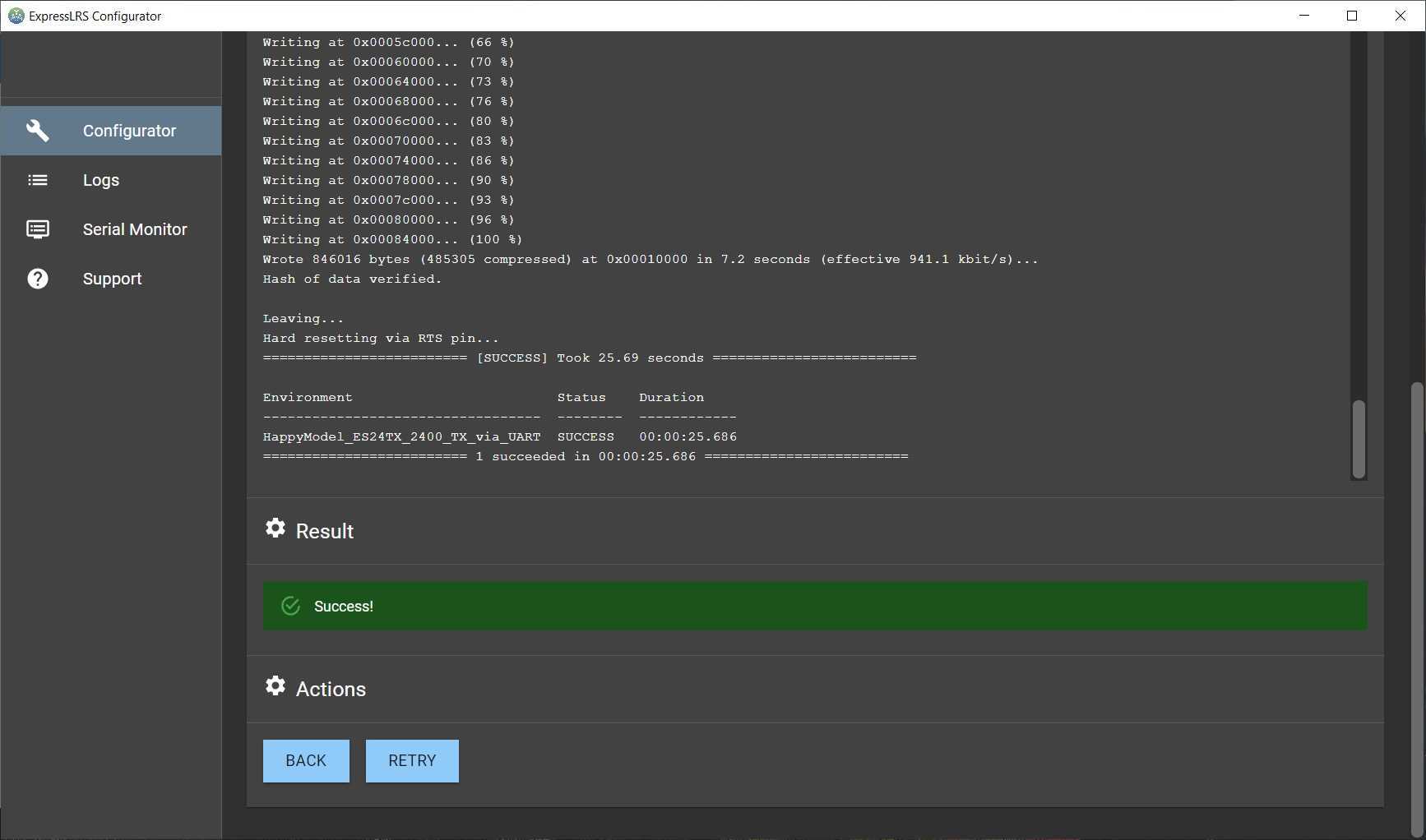Click the Success! text in the green banner

click(x=344, y=607)
